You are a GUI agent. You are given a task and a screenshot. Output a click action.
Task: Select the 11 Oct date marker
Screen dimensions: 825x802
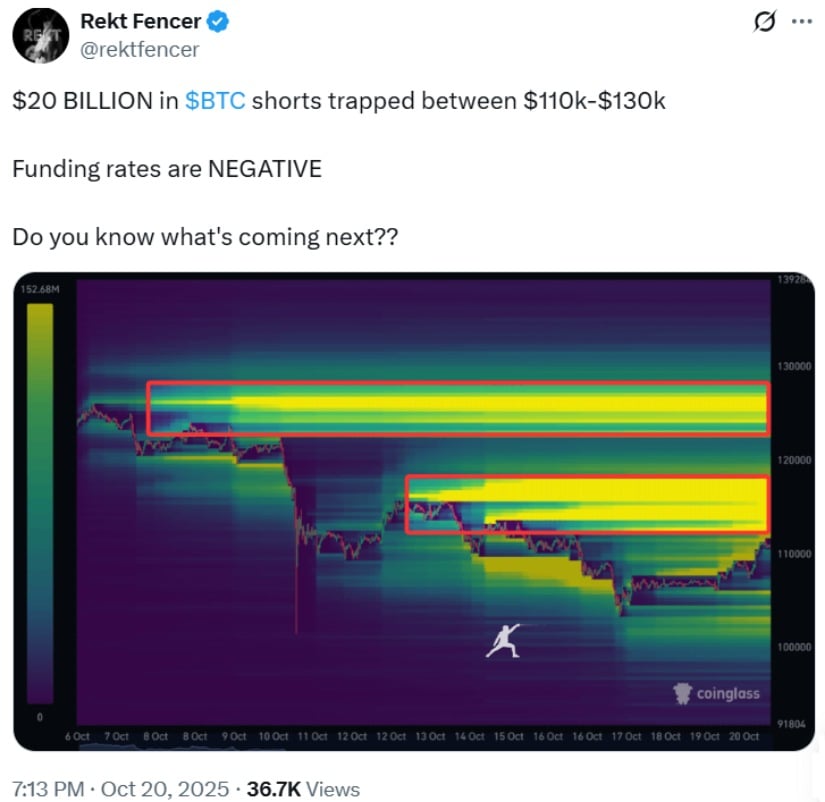313,736
